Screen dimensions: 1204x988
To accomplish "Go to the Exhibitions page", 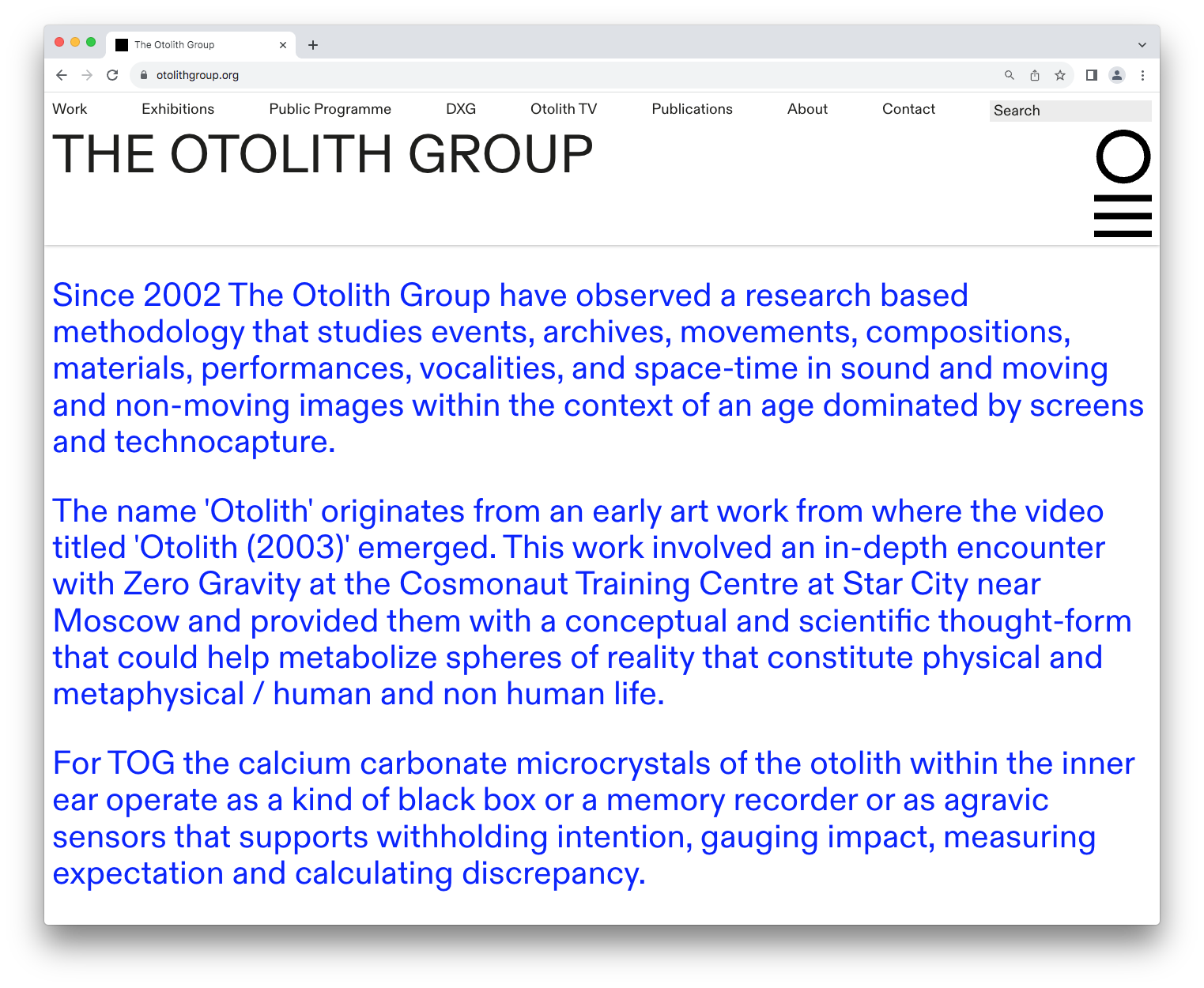I will (x=178, y=109).
